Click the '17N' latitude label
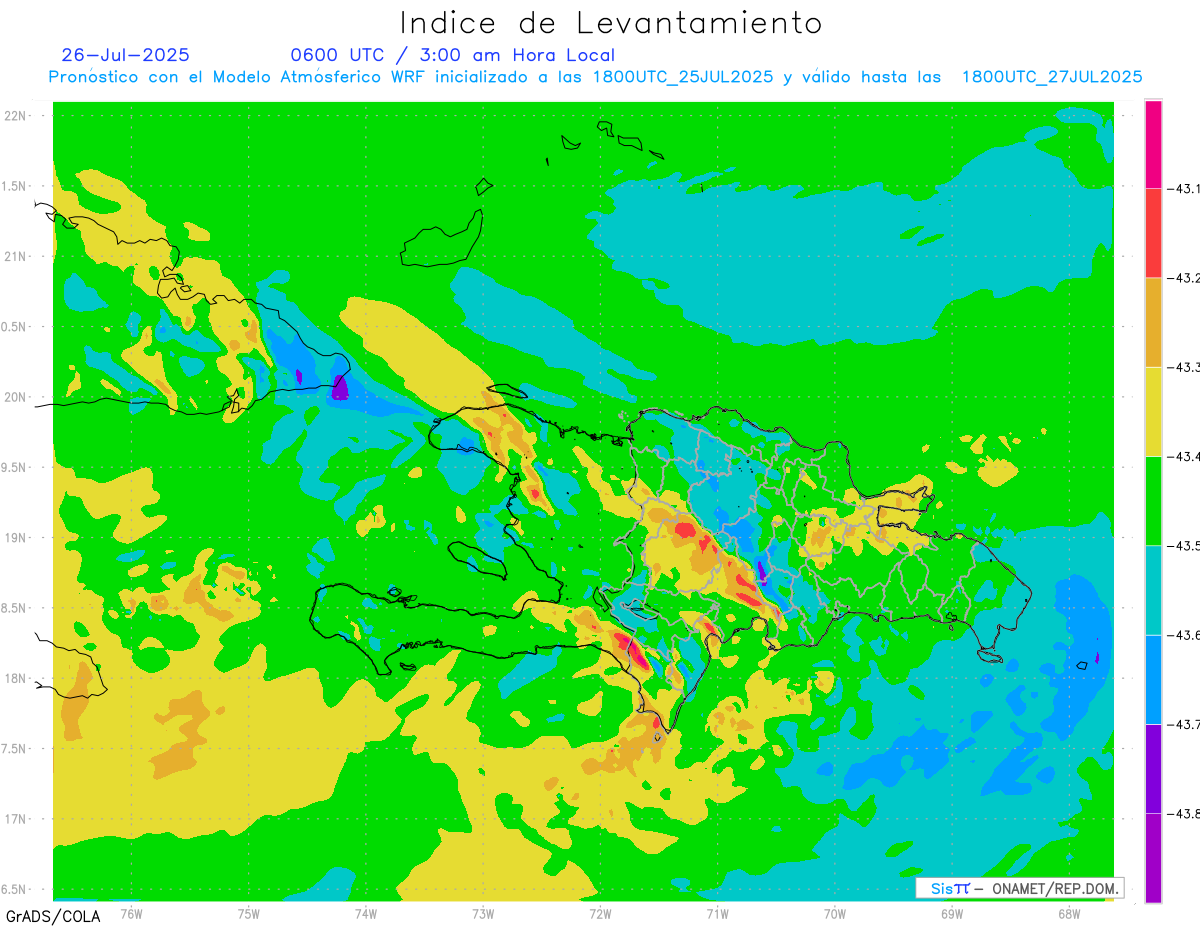1200x927 pixels. 17,819
